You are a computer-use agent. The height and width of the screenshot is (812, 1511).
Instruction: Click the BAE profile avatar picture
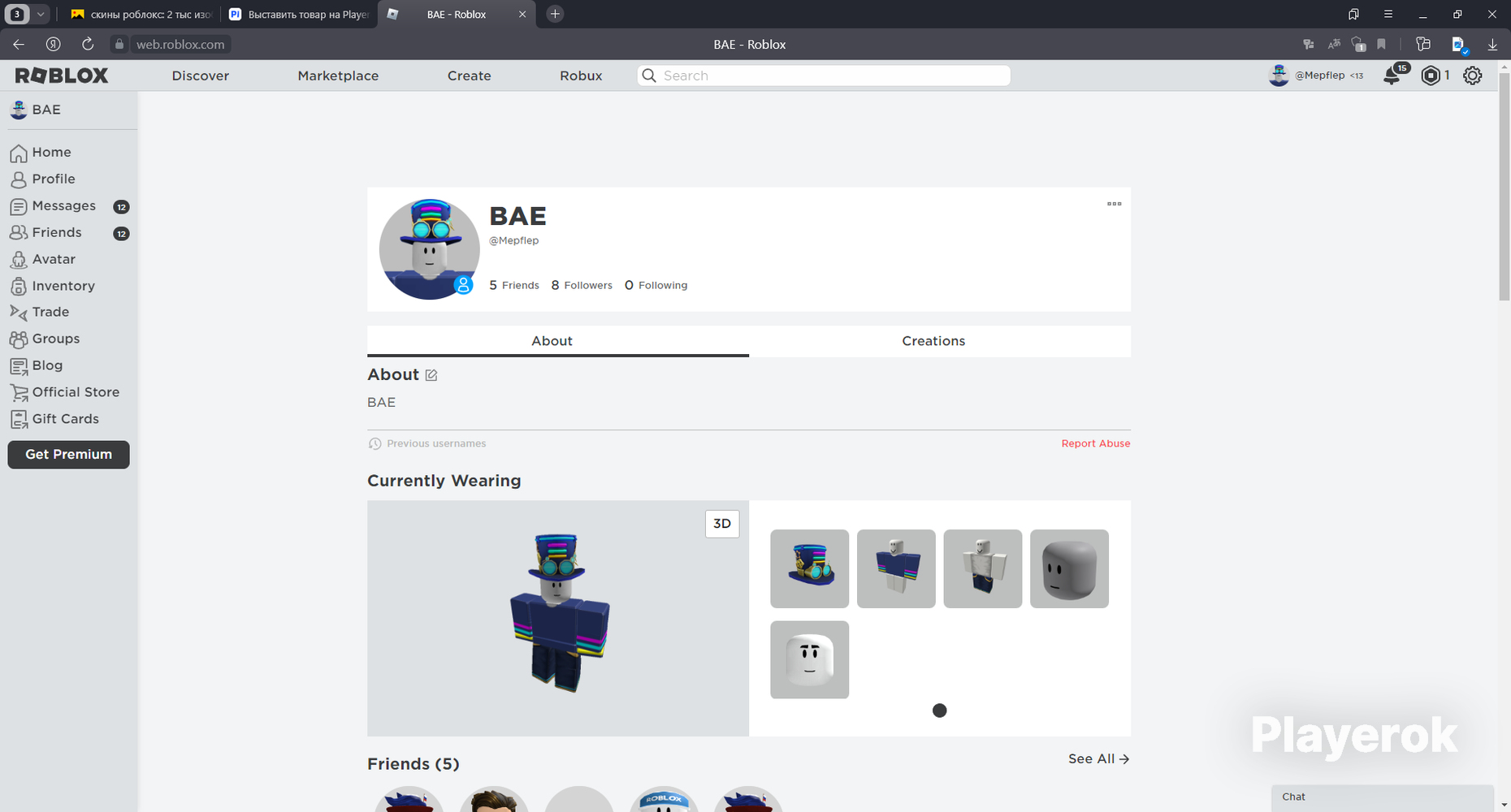click(429, 249)
